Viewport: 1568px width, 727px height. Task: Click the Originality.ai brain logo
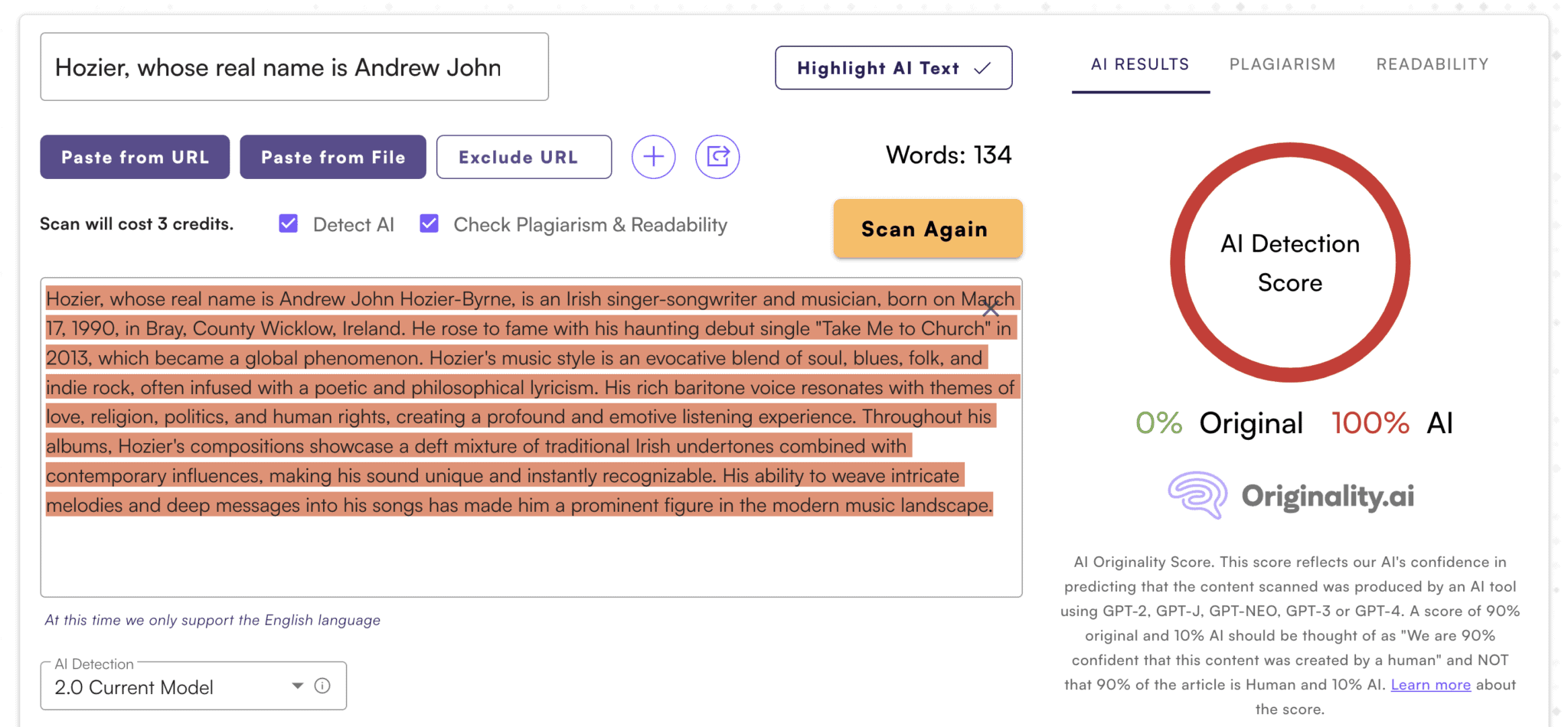pyautogui.click(x=1197, y=495)
